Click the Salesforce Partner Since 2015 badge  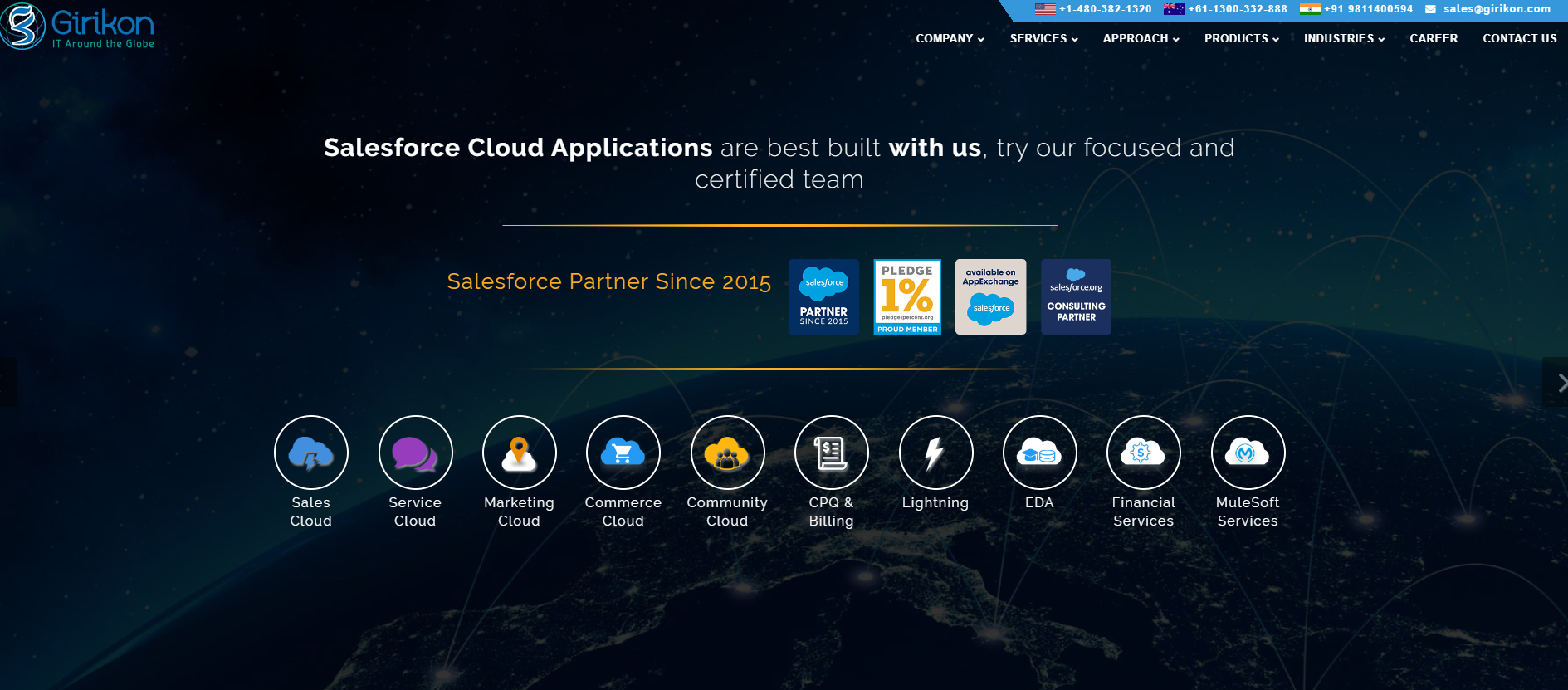823,297
